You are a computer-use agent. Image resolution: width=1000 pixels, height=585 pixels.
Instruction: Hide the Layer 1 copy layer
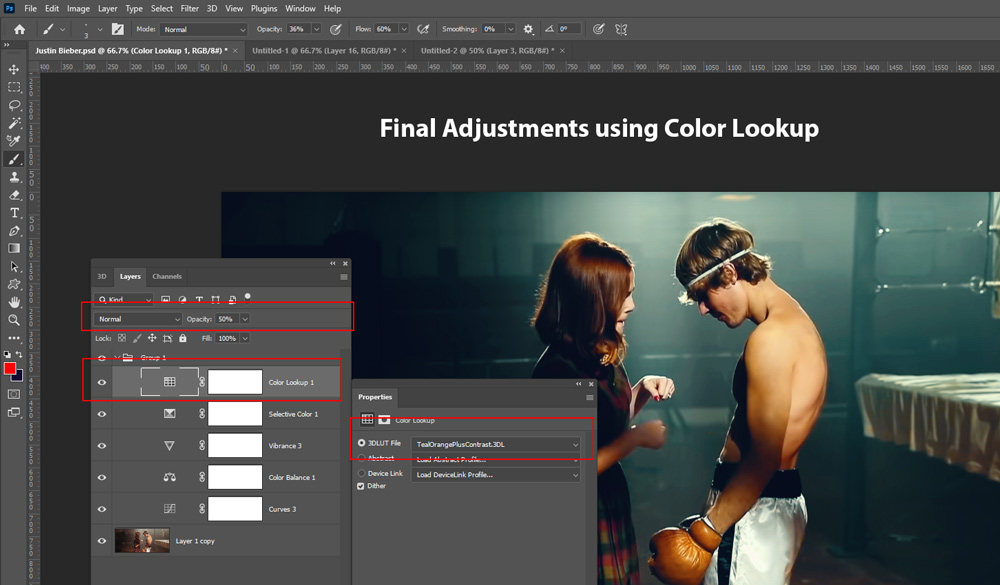[101, 541]
